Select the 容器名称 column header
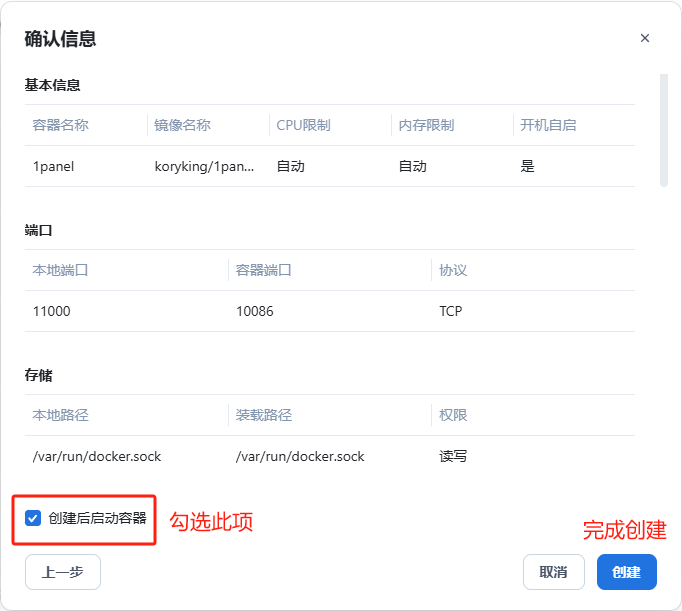 point(60,125)
